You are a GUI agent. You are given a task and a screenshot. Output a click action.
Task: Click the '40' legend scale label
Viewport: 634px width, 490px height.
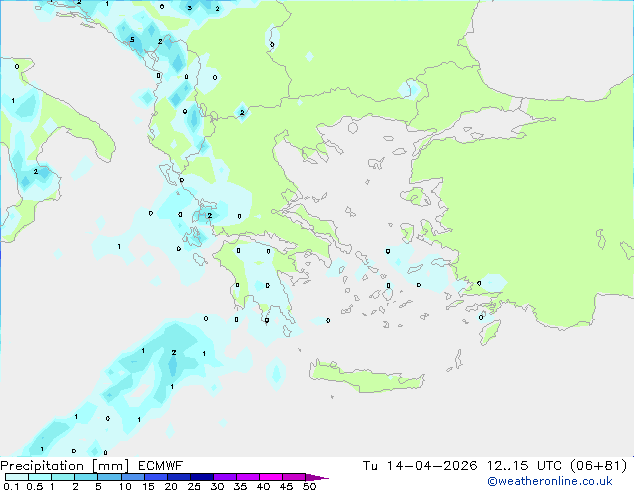click(x=263, y=486)
